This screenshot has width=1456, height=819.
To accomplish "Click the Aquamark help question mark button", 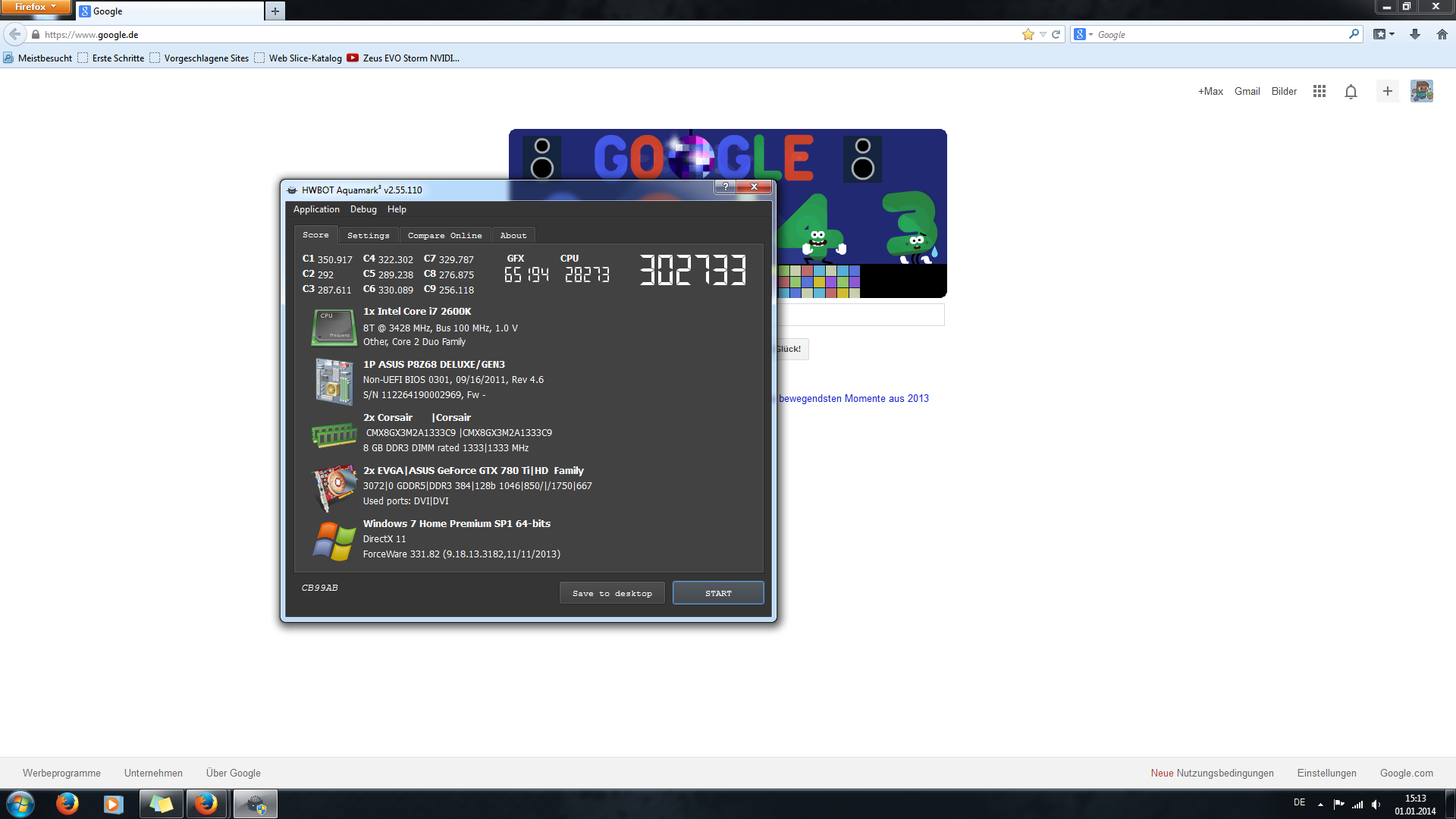I will [x=725, y=187].
